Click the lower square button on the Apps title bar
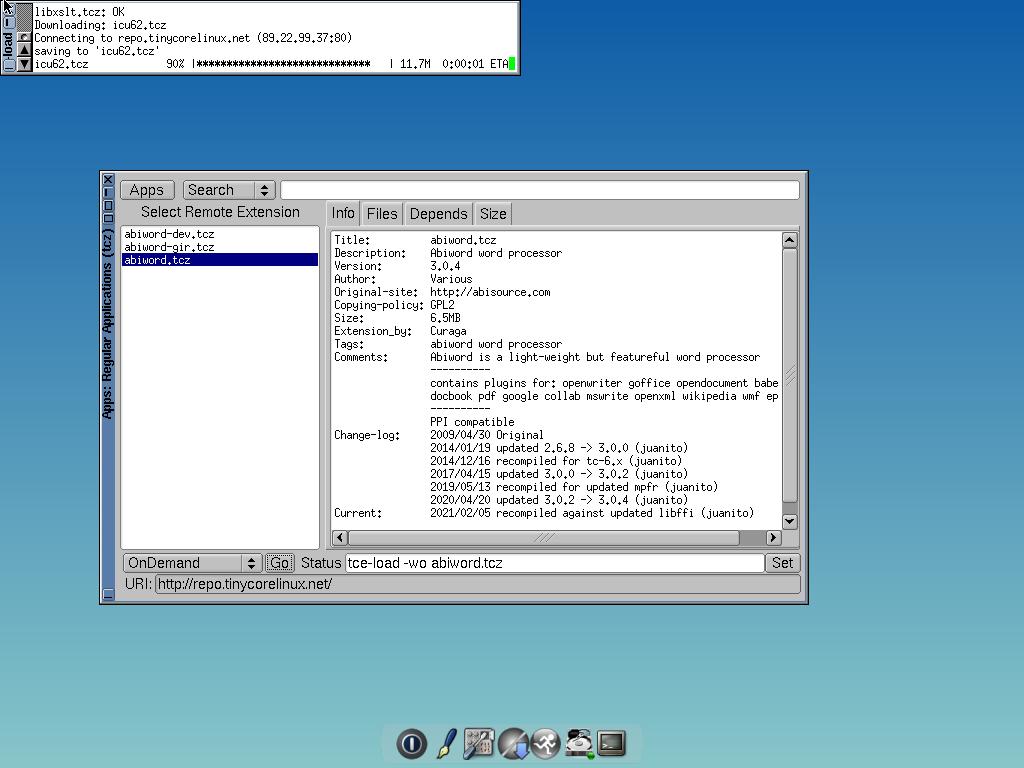The width and height of the screenshot is (1024, 768). (x=108, y=218)
